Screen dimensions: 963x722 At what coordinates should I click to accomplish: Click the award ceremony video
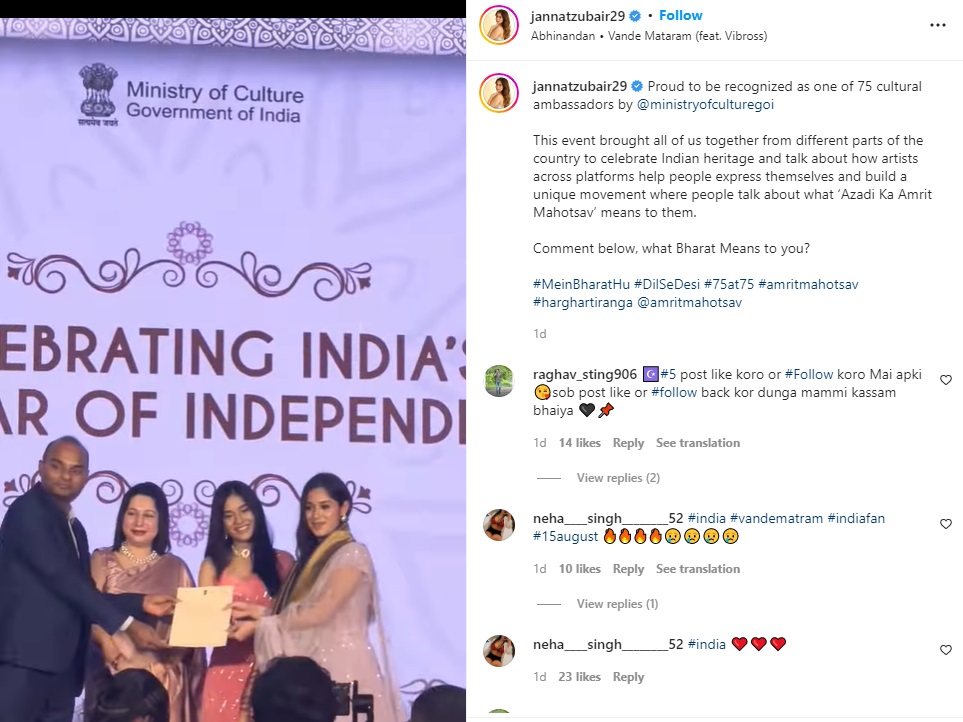click(x=233, y=370)
